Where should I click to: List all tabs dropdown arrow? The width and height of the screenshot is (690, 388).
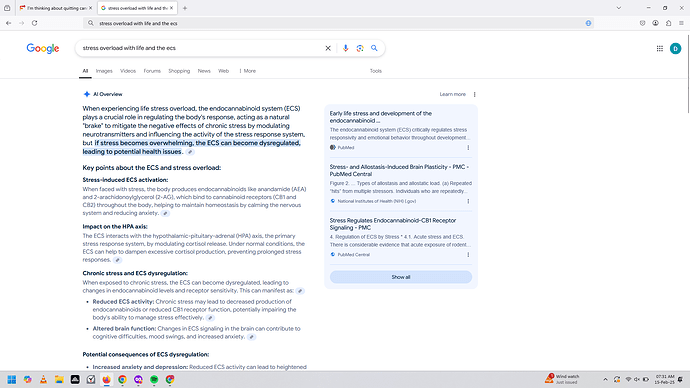618,8
